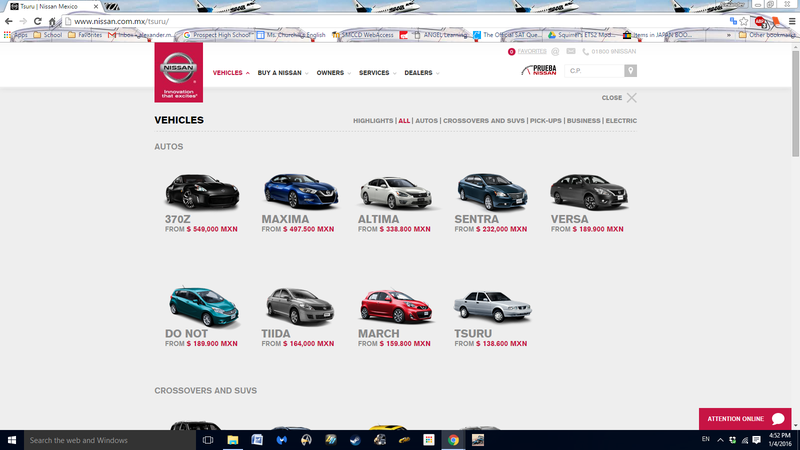
Task: Open Task View on the taskbar
Action: tap(208, 440)
